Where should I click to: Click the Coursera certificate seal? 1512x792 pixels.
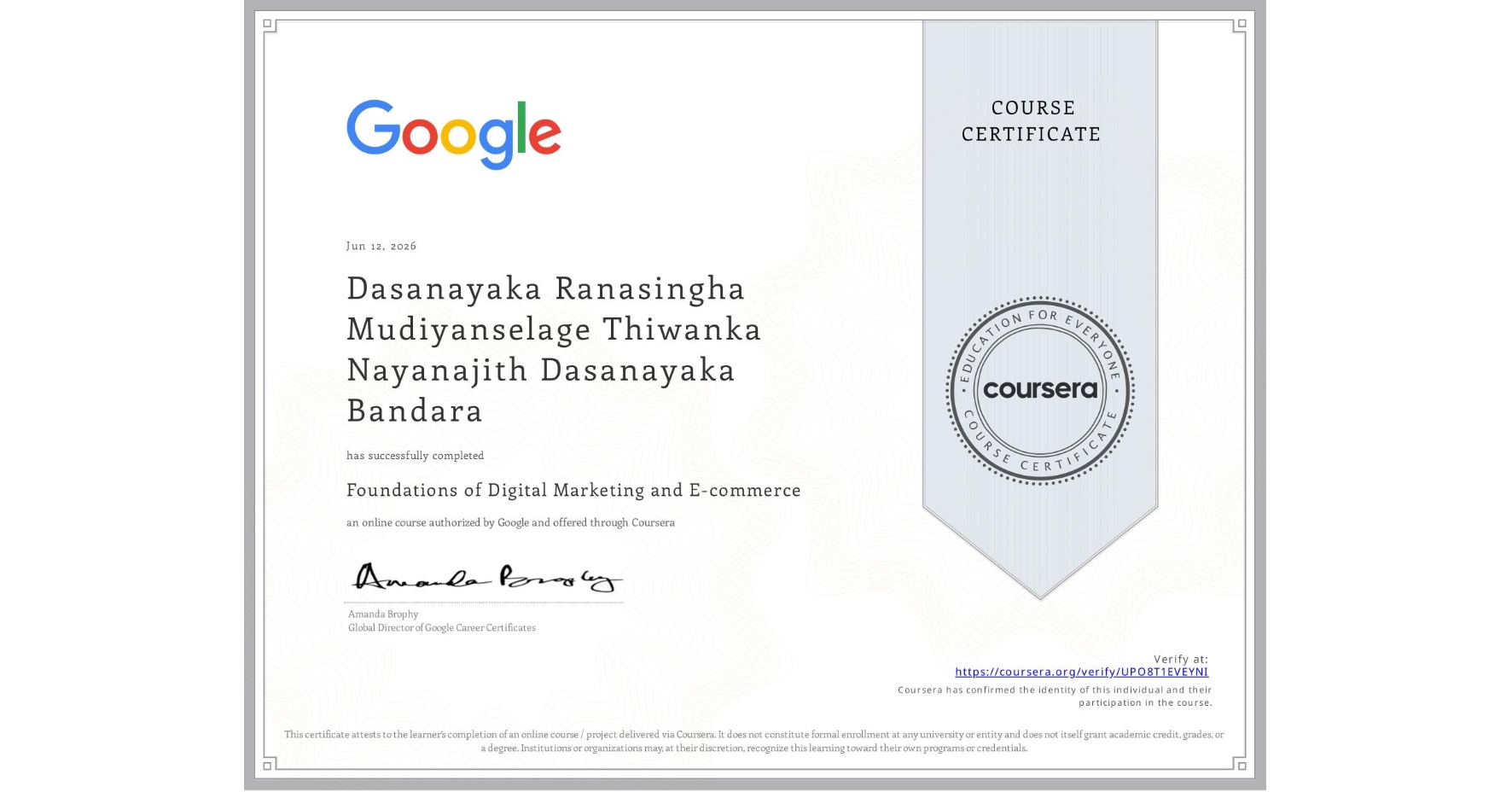click(x=1039, y=391)
